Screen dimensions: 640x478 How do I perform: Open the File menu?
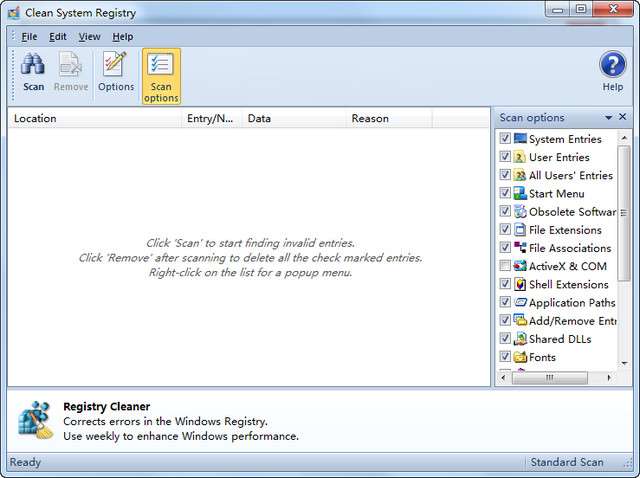point(29,37)
